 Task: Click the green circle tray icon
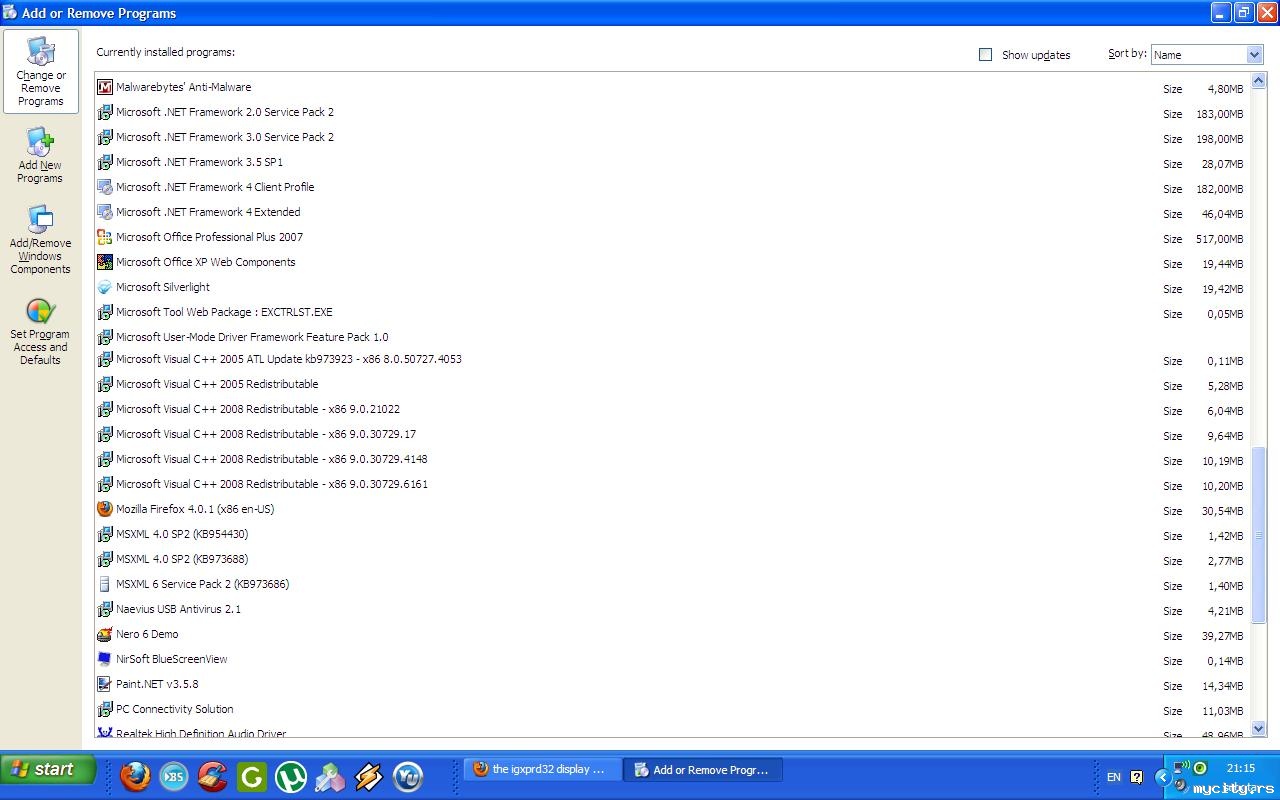pyautogui.click(x=1200, y=768)
